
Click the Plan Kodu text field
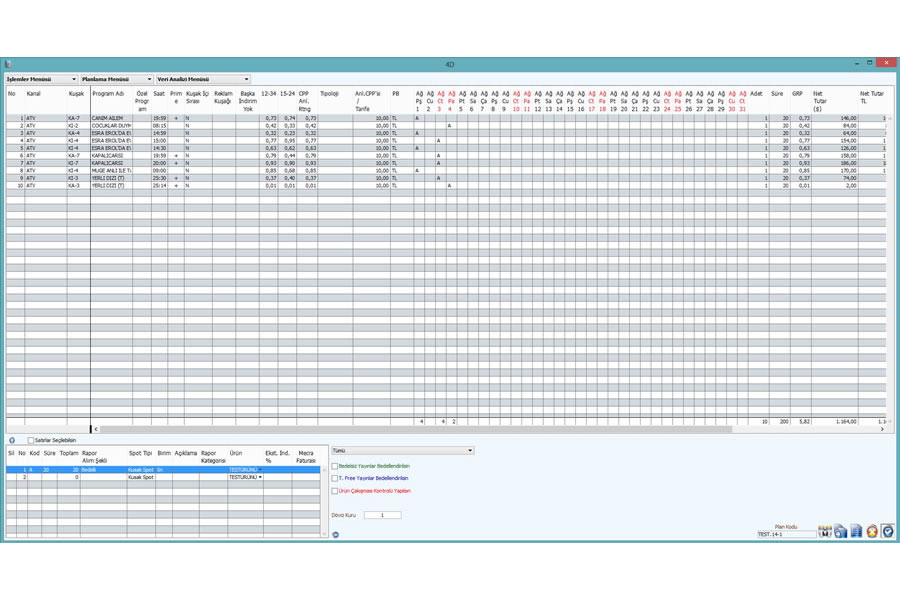tap(786, 534)
